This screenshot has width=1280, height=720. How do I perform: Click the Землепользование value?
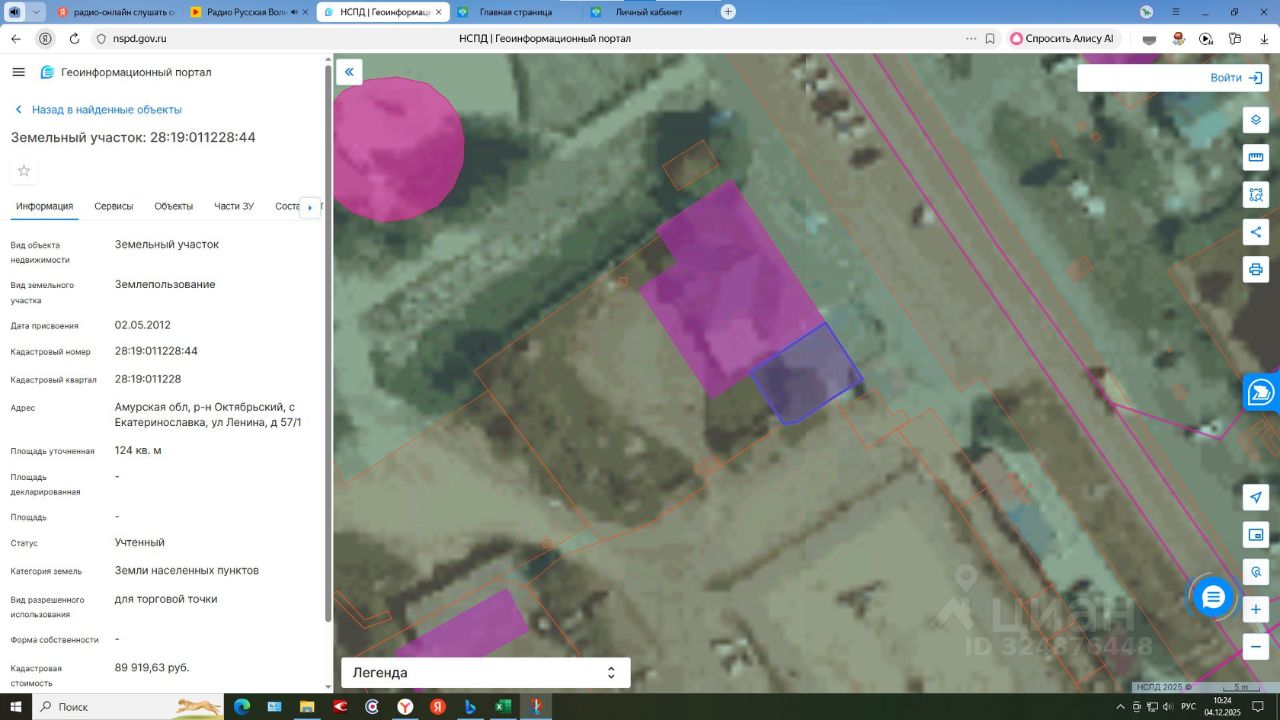pyautogui.click(x=165, y=284)
